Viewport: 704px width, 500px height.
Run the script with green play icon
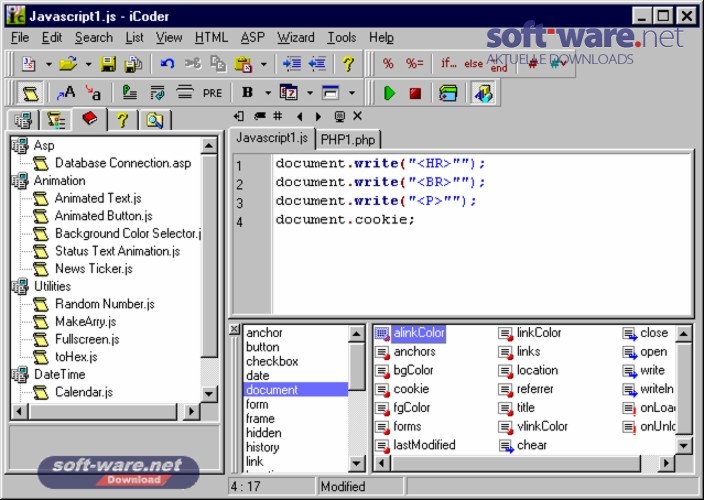(389, 93)
